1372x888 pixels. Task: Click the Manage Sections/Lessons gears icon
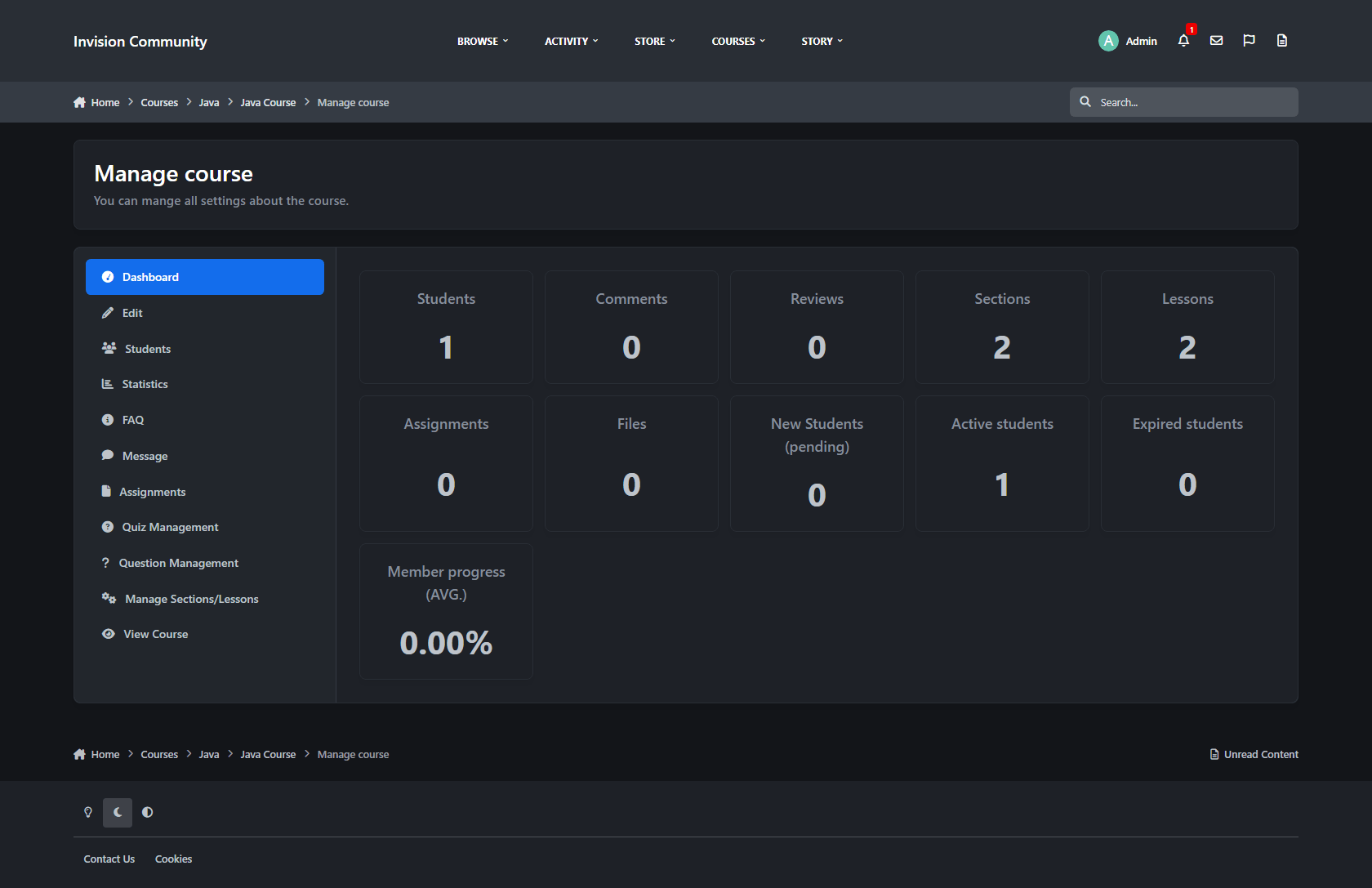pyautogui.click(x=109, y=598)
